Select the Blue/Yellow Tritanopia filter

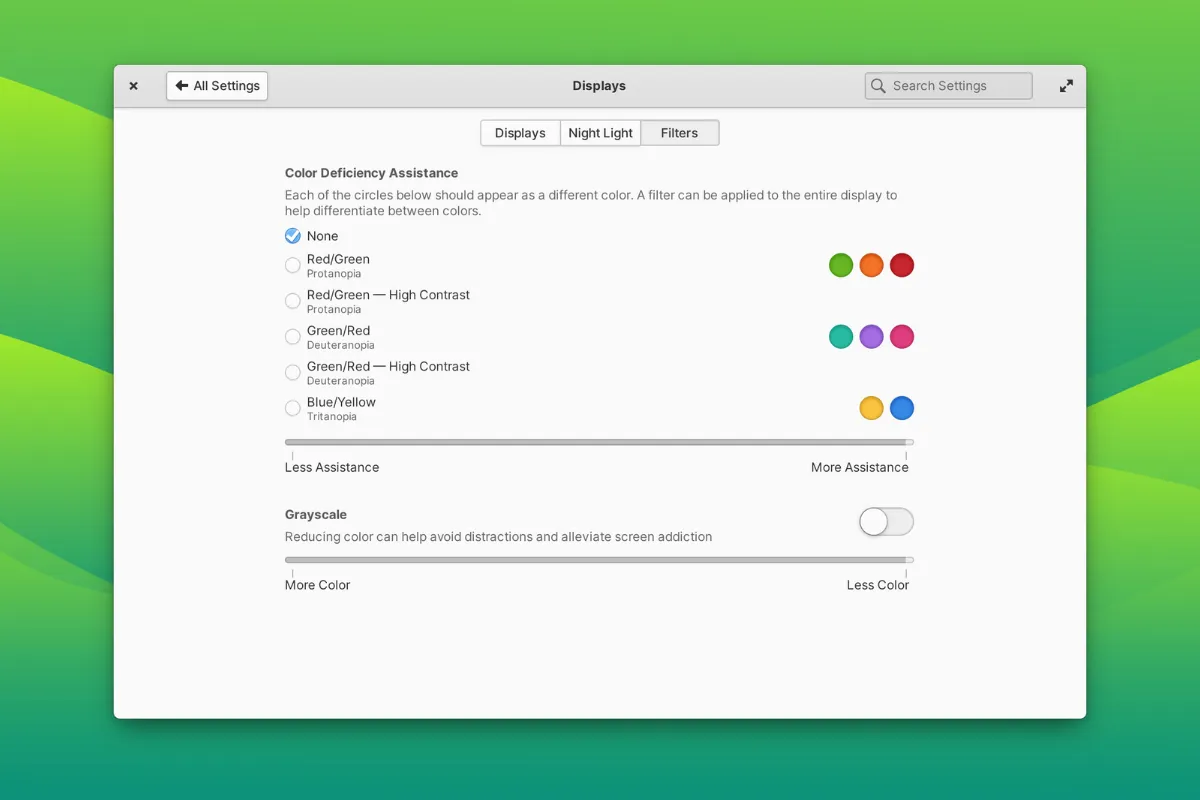click(x=292, y=408)
